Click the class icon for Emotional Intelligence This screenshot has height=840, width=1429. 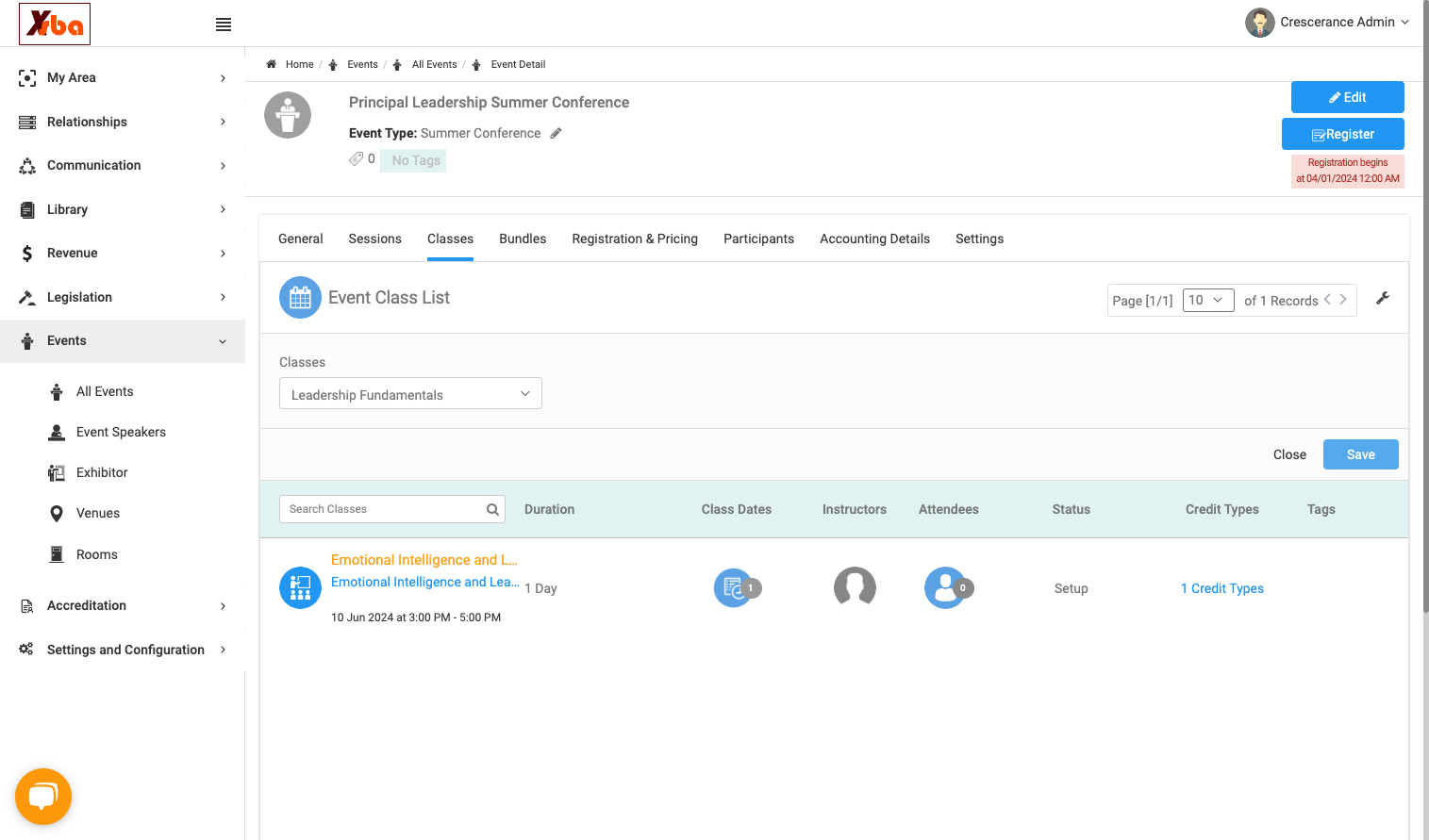pyautogui.click(x=300, y=588)
